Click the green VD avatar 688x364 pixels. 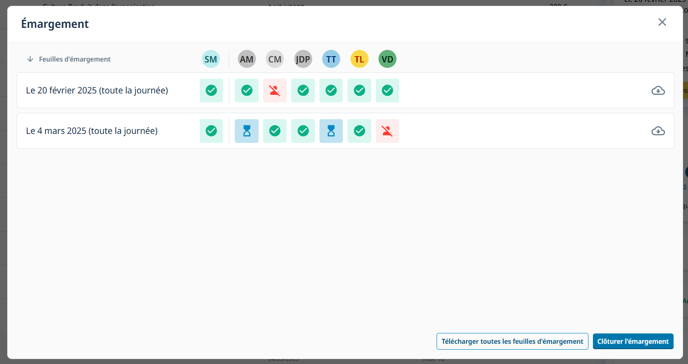click(x=387, y=59)
